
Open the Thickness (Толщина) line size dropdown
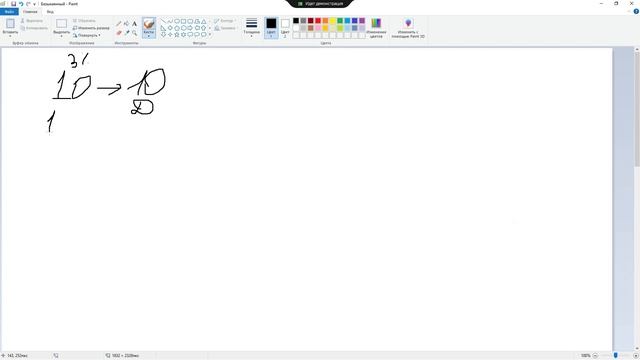[252, 27]
